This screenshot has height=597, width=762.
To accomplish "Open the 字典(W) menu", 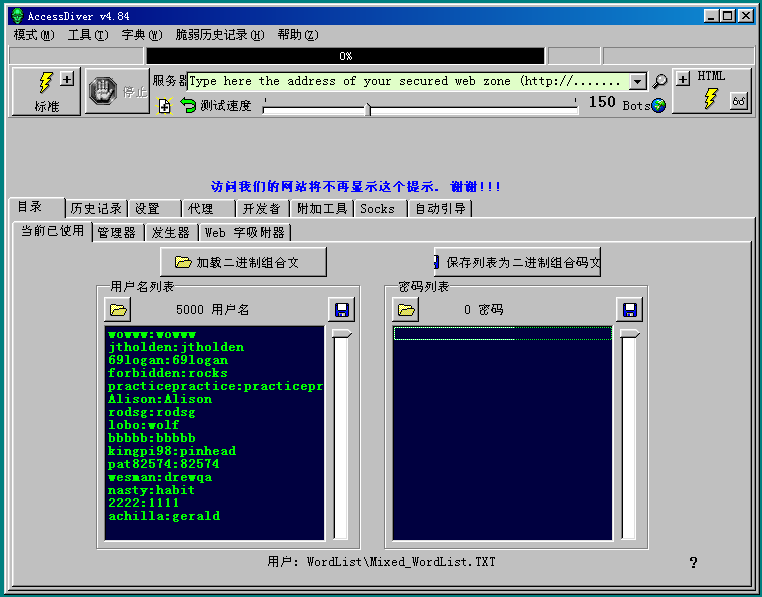I will click(x=141, y=35).
